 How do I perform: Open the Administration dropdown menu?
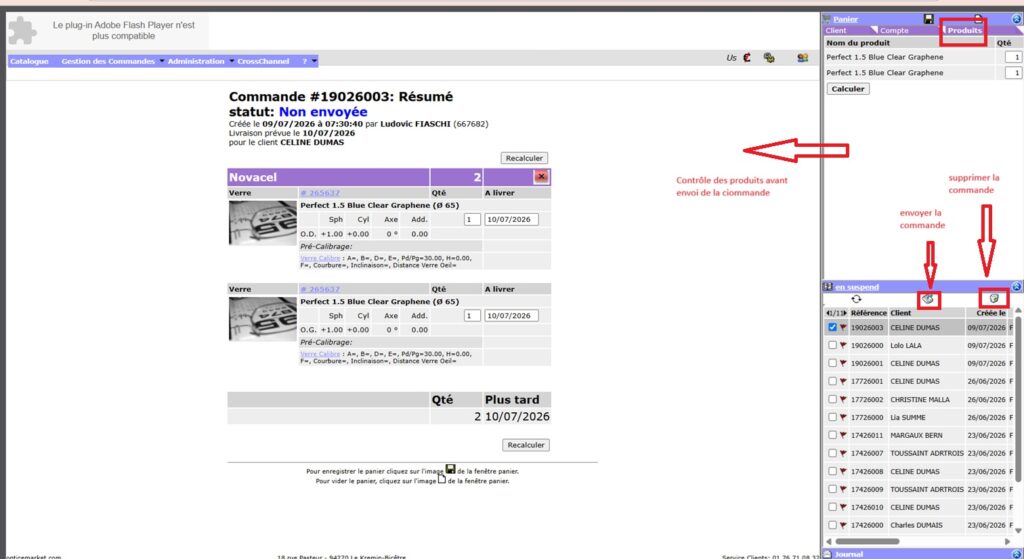pyautogui.click(x=200, y=61)
